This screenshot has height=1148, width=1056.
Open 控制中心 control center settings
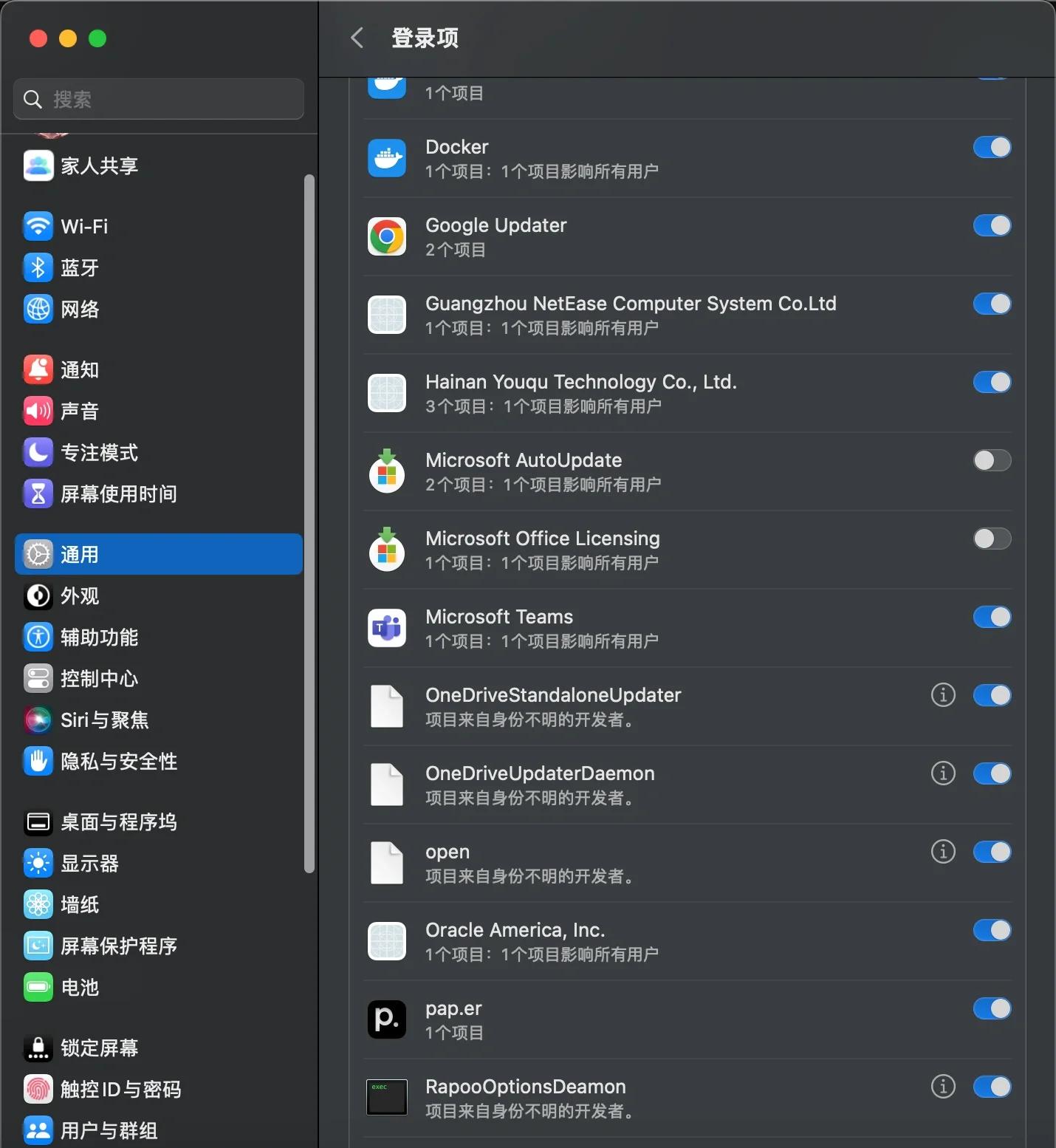pos(159,678)
